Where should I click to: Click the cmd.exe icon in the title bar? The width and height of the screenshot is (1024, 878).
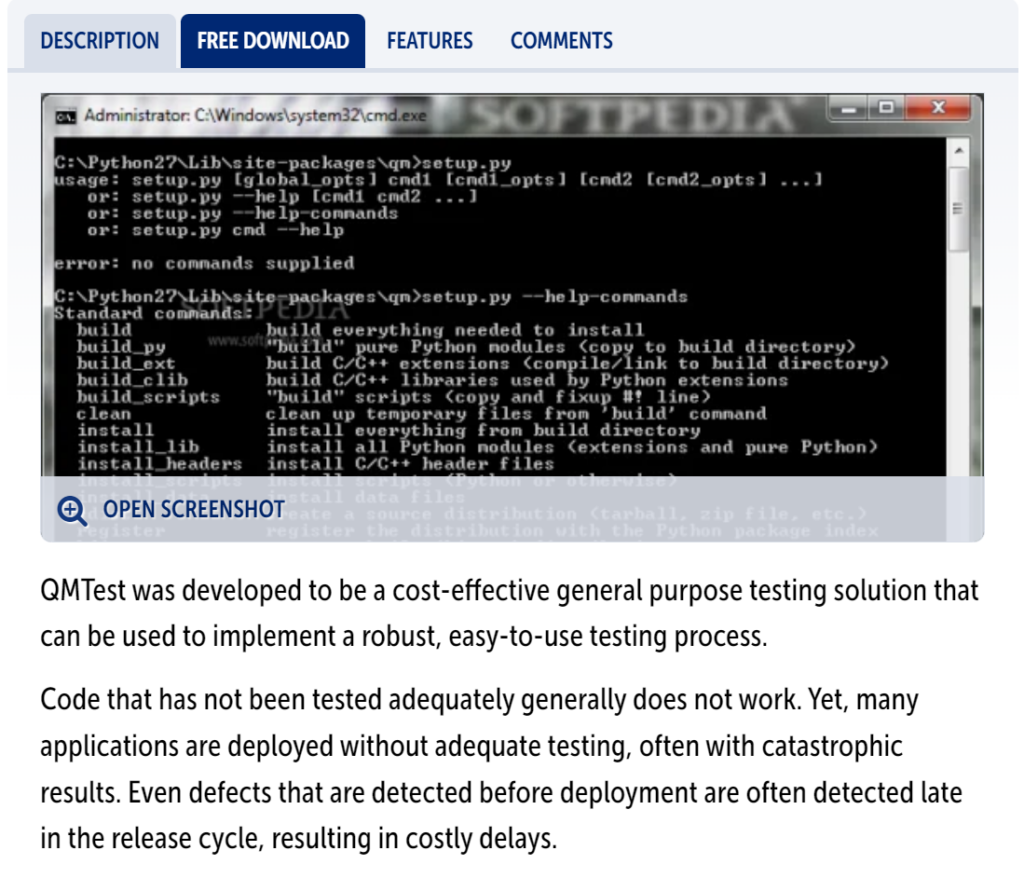pos(65,116)
